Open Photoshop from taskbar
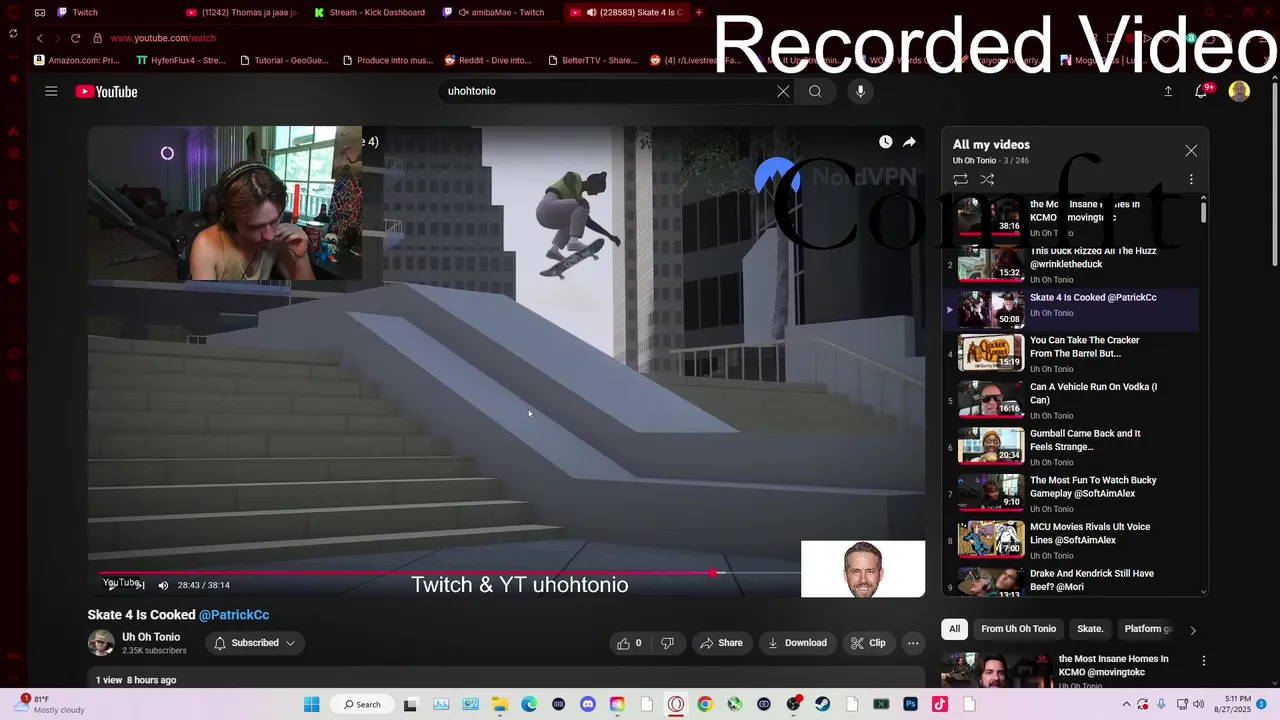This screenshot has height=720, width=1280. (x=911, y=704)
